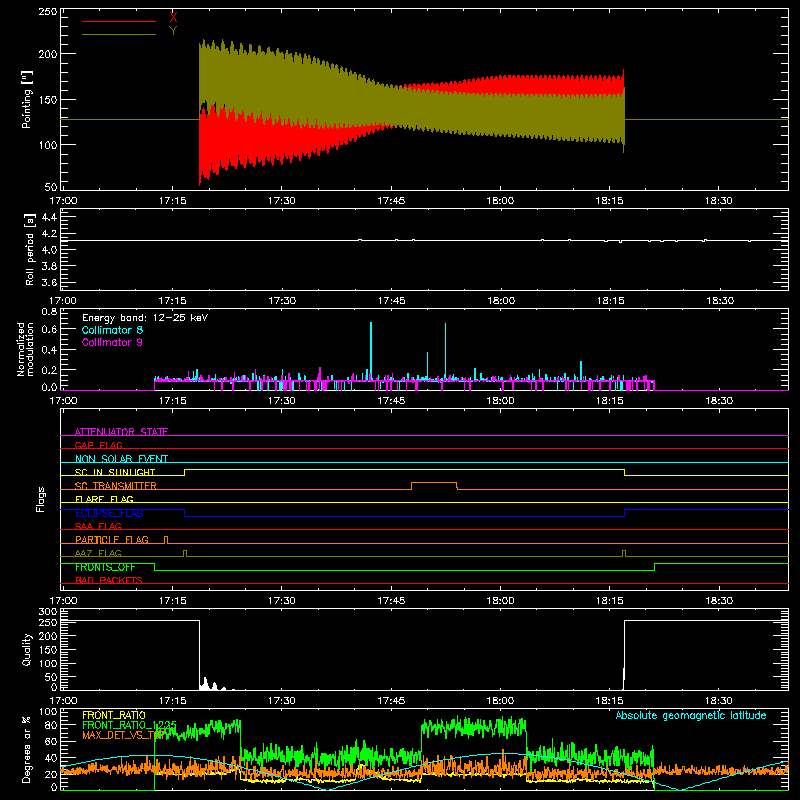Click the 18:00 tick label under modulation plot
800x800 pixels.
point(501,401)
